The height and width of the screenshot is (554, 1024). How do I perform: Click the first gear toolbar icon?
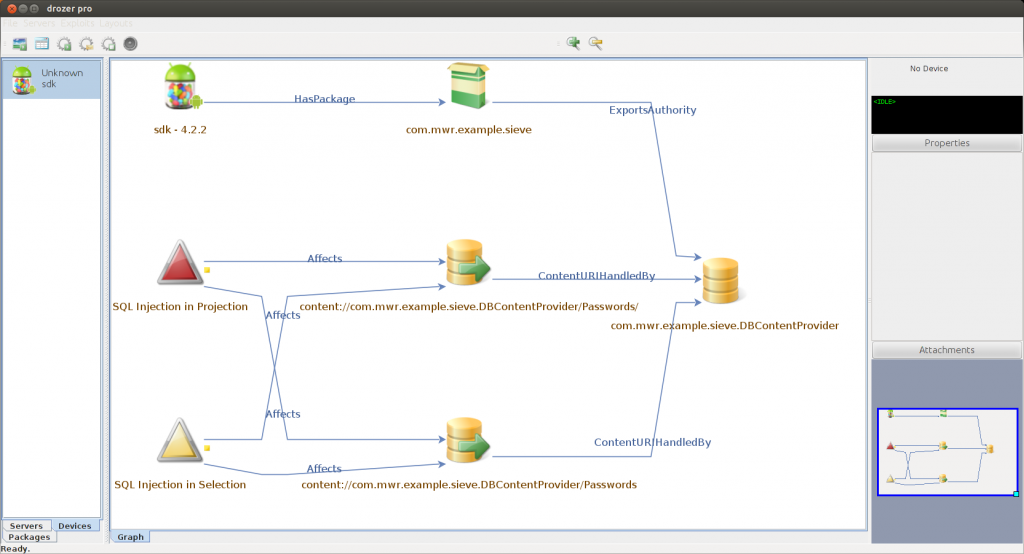point(64,44)
